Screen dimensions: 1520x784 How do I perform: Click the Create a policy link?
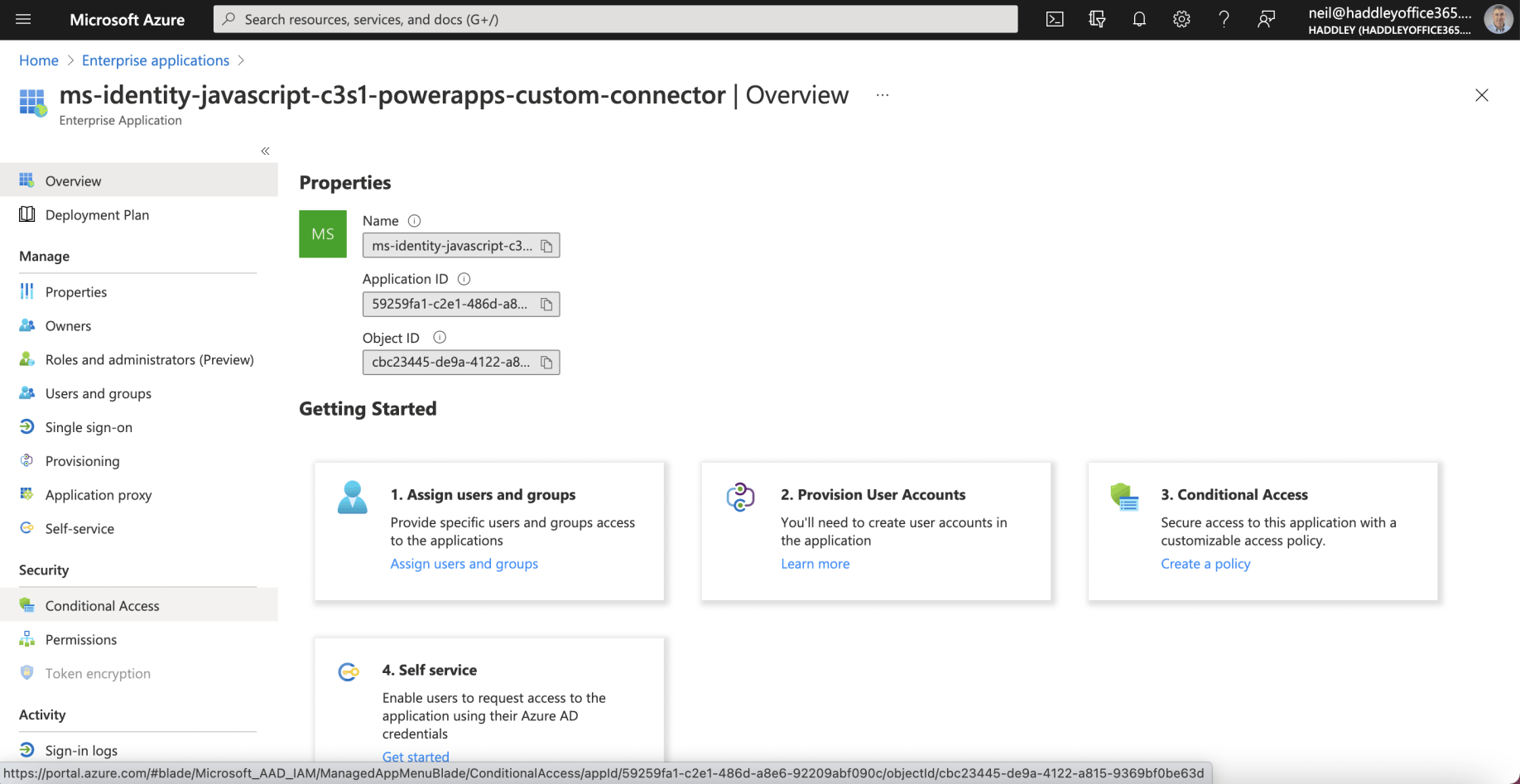(1205, 564)
